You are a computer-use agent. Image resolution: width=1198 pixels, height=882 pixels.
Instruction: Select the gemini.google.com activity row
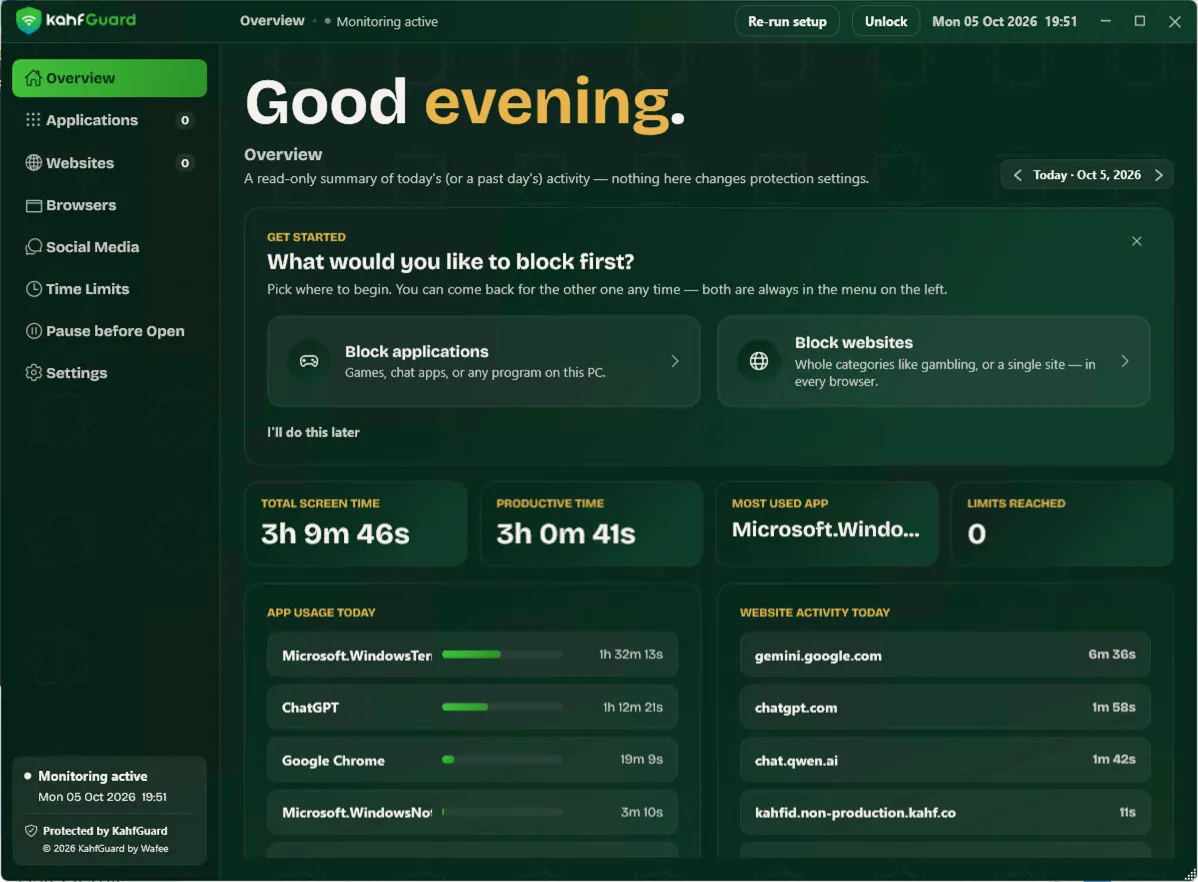tap(945, 655)
